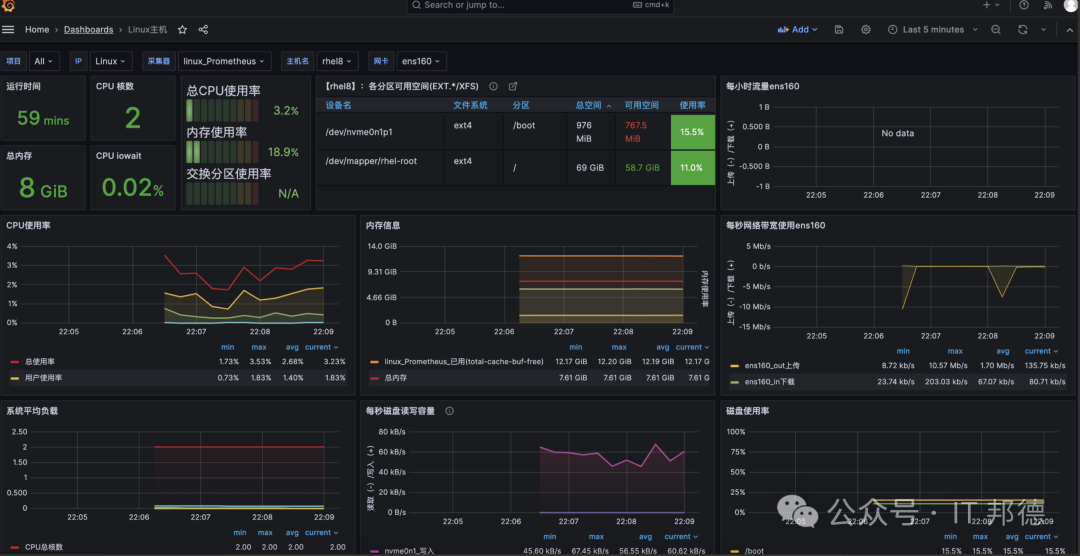This screenshot has width=1080, height=556.
Task: Open the IP Linux variable dropdown
Action: [x=111, y=61]
